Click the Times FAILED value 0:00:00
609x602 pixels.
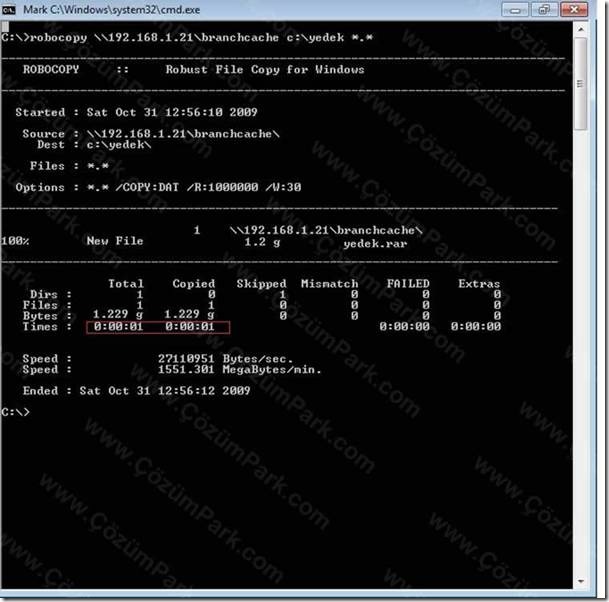404,327
